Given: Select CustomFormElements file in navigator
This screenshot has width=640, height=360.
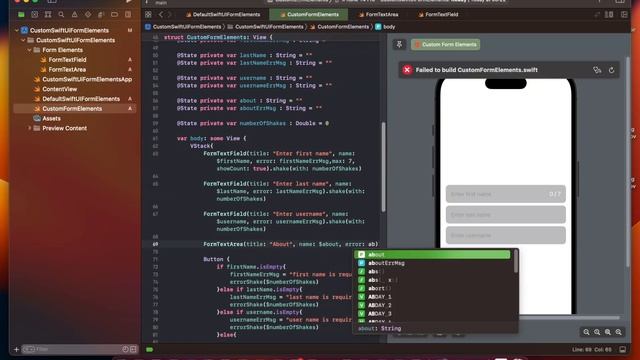Looking at the screenshot, I should click(x=75, y=109).
